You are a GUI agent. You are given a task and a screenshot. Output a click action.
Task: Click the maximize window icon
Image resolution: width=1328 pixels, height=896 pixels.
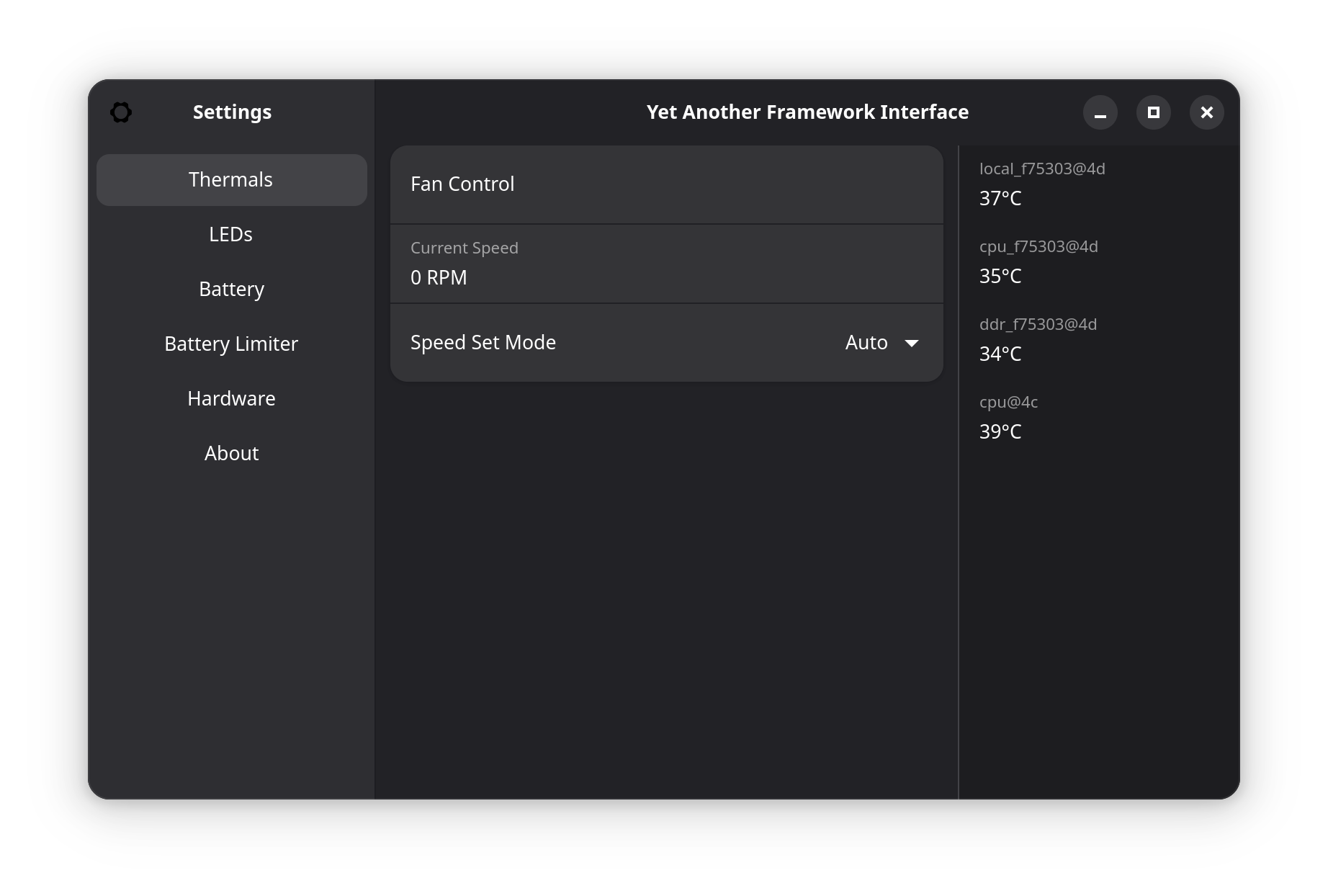coord(1153,112)
